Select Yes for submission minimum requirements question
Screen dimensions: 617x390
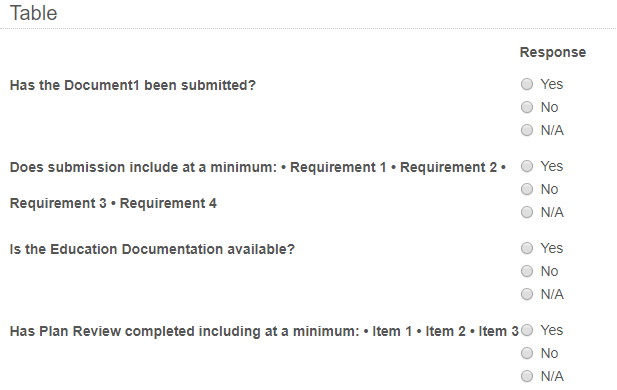point(527,166)
